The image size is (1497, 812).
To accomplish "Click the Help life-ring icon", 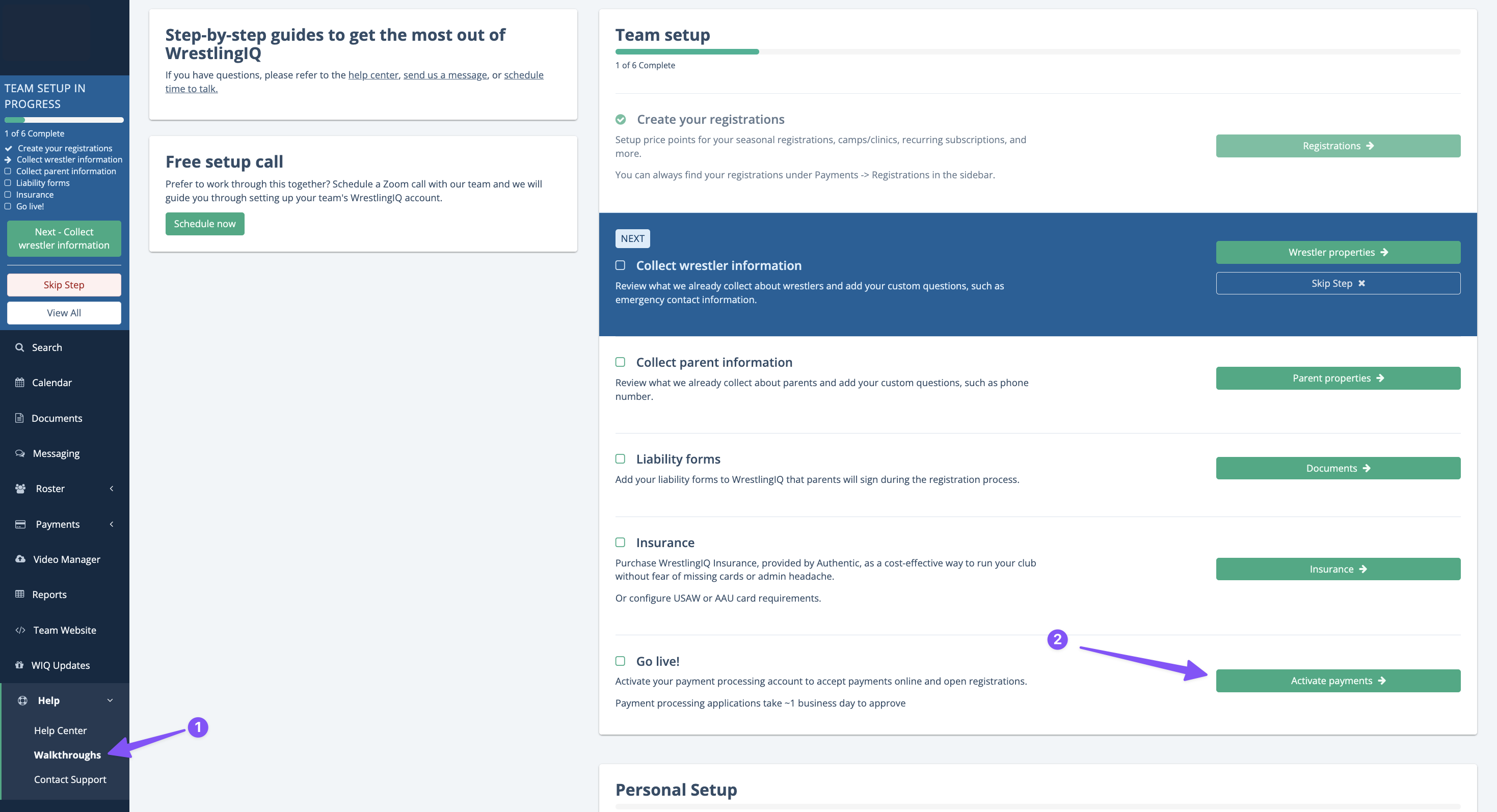I will click(x=22, y=700).
